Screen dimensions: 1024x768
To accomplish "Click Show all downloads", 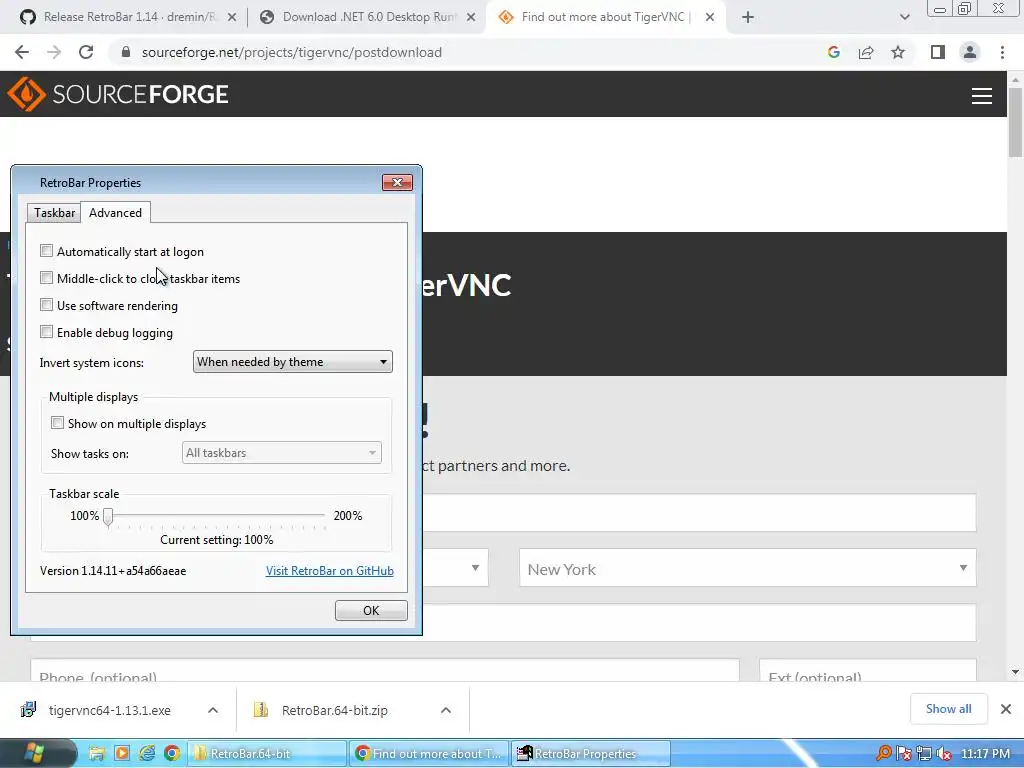I will pos(948,709).
